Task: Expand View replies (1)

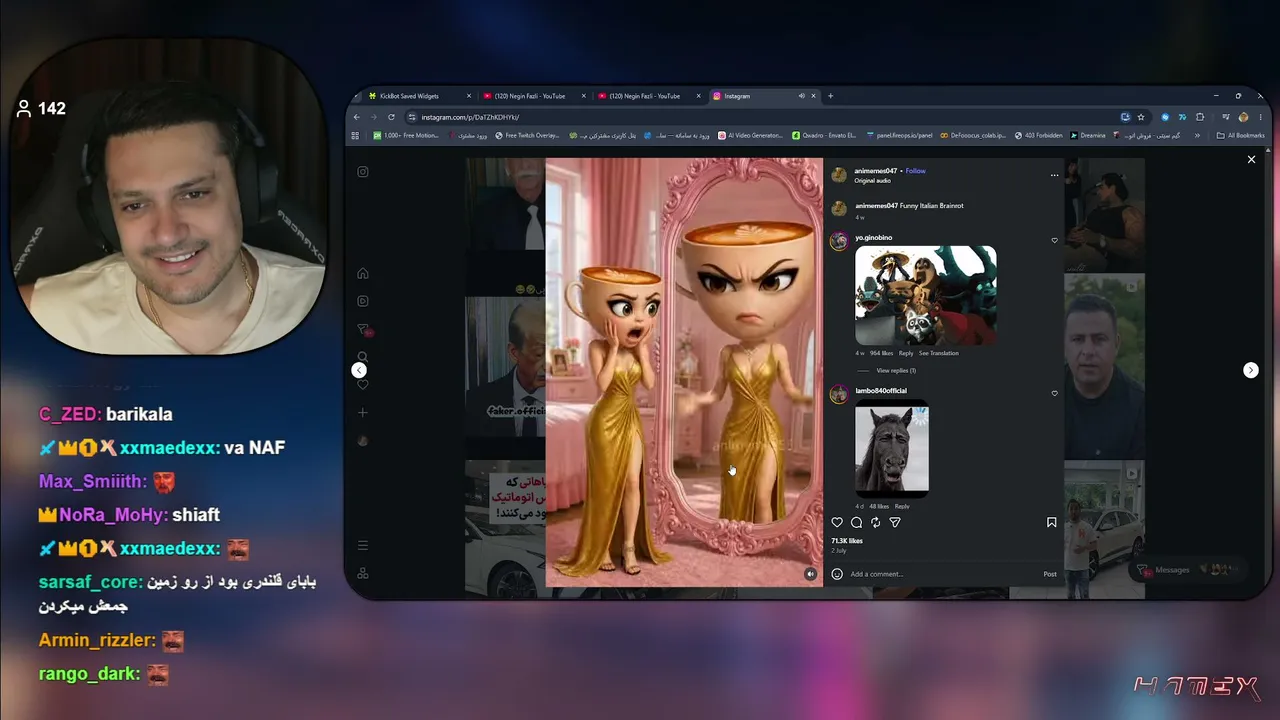Action: [896, 371]
